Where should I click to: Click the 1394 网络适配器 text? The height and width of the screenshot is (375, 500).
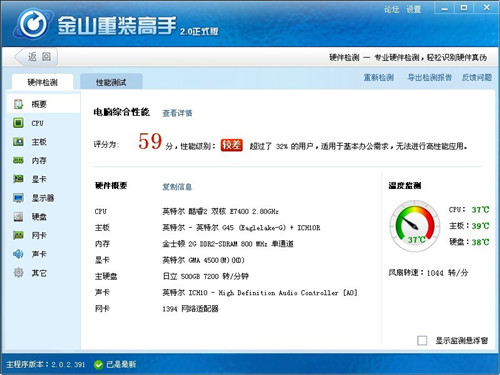[x=190, y=309]
